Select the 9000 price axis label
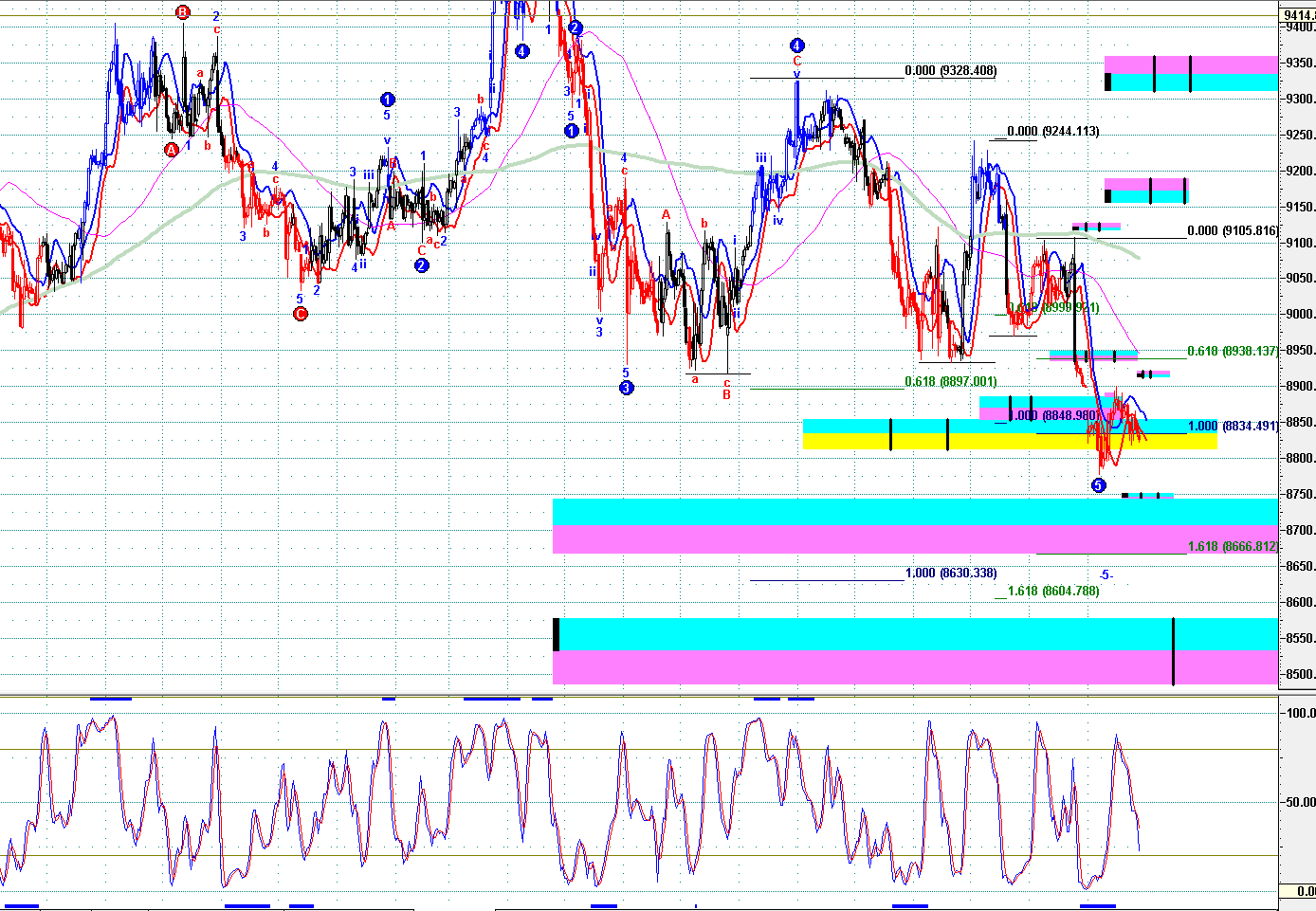This screenshot has width=1316, height=911. tap(1299, 315)
